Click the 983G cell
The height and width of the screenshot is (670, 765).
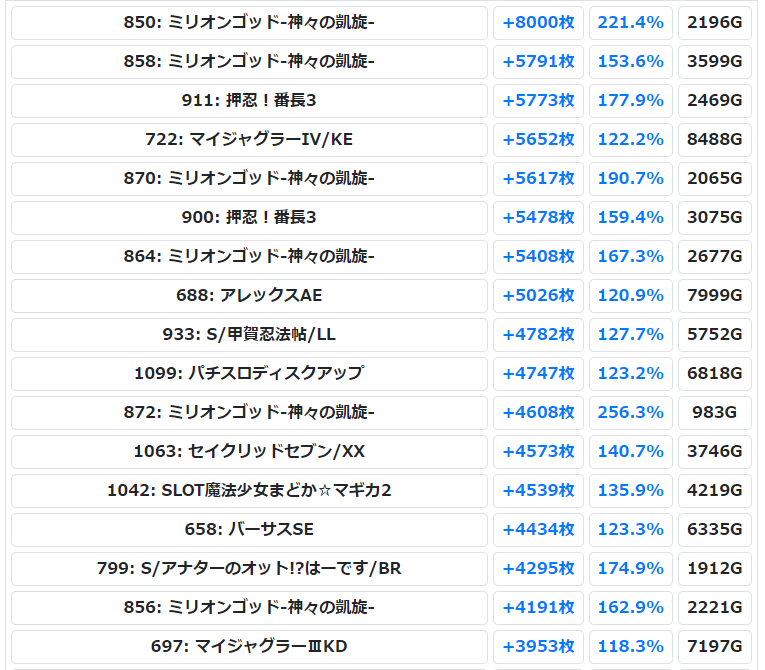pyautogui.click(x=715, y=413)
